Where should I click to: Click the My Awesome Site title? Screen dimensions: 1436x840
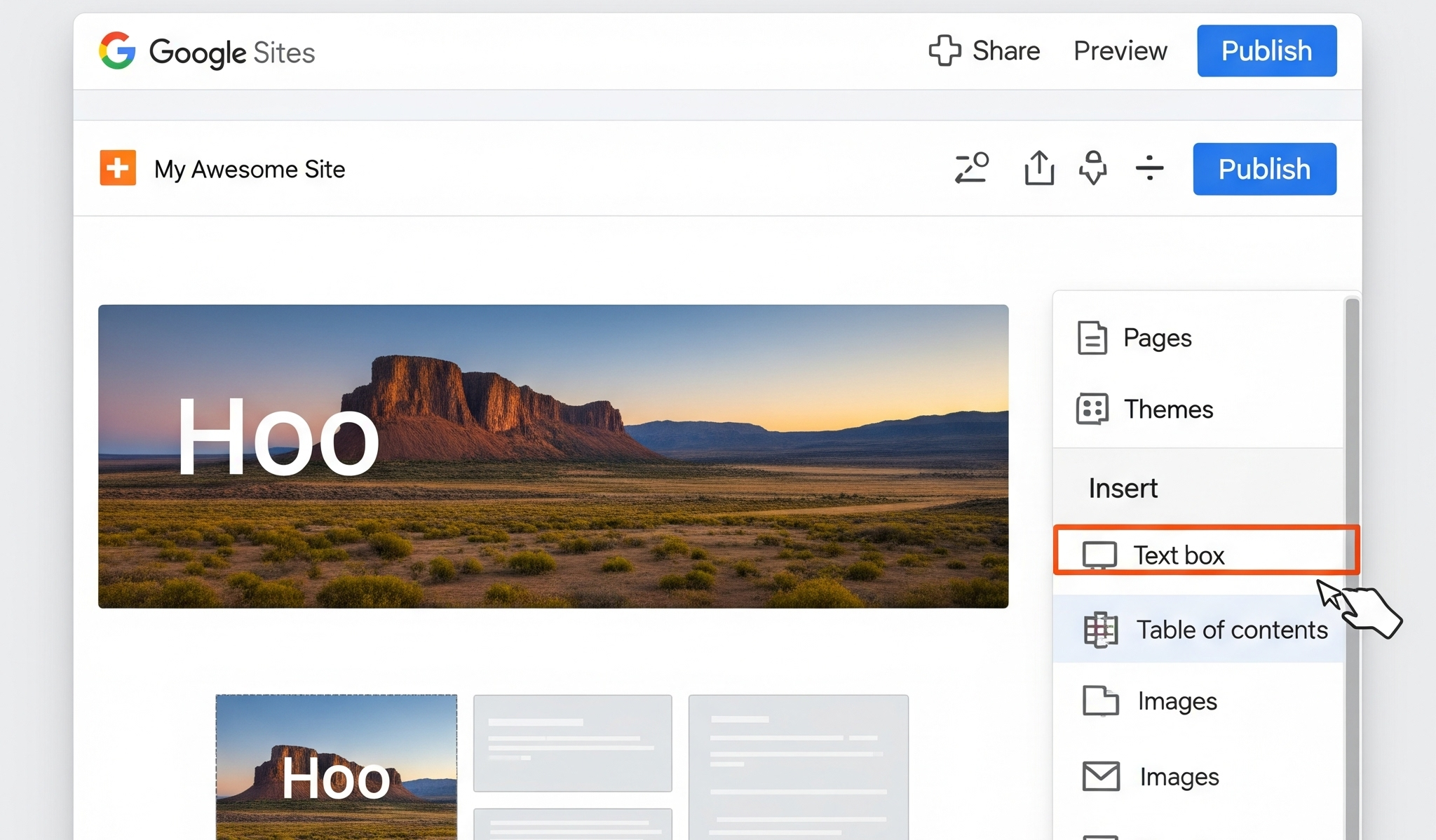[x=250, y=170]
